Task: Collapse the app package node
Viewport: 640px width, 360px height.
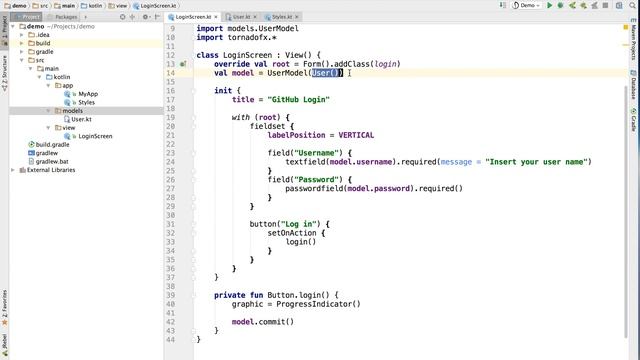Action: pos(48,86)
